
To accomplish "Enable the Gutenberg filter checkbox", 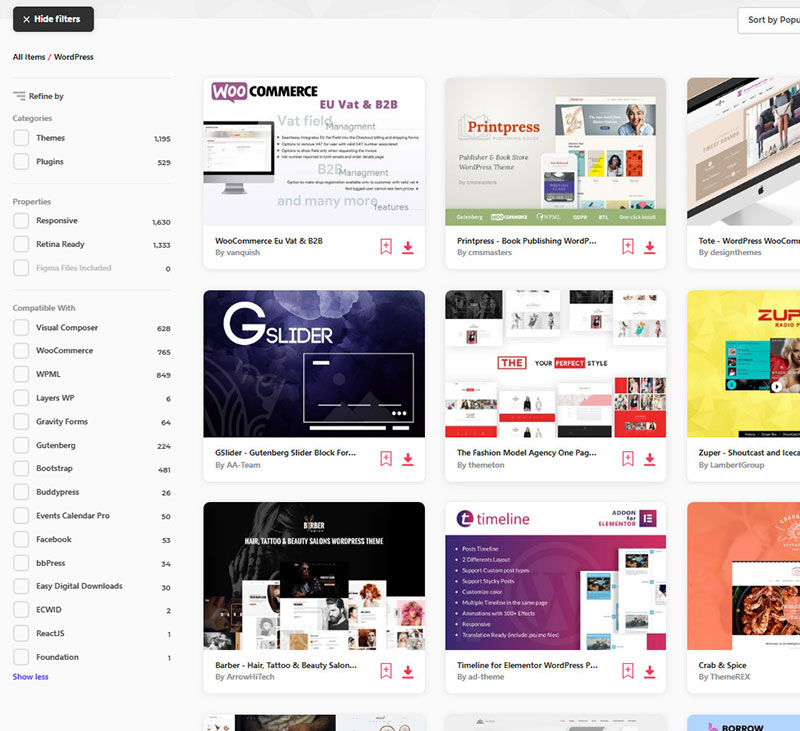I will (x=21, y=445).
